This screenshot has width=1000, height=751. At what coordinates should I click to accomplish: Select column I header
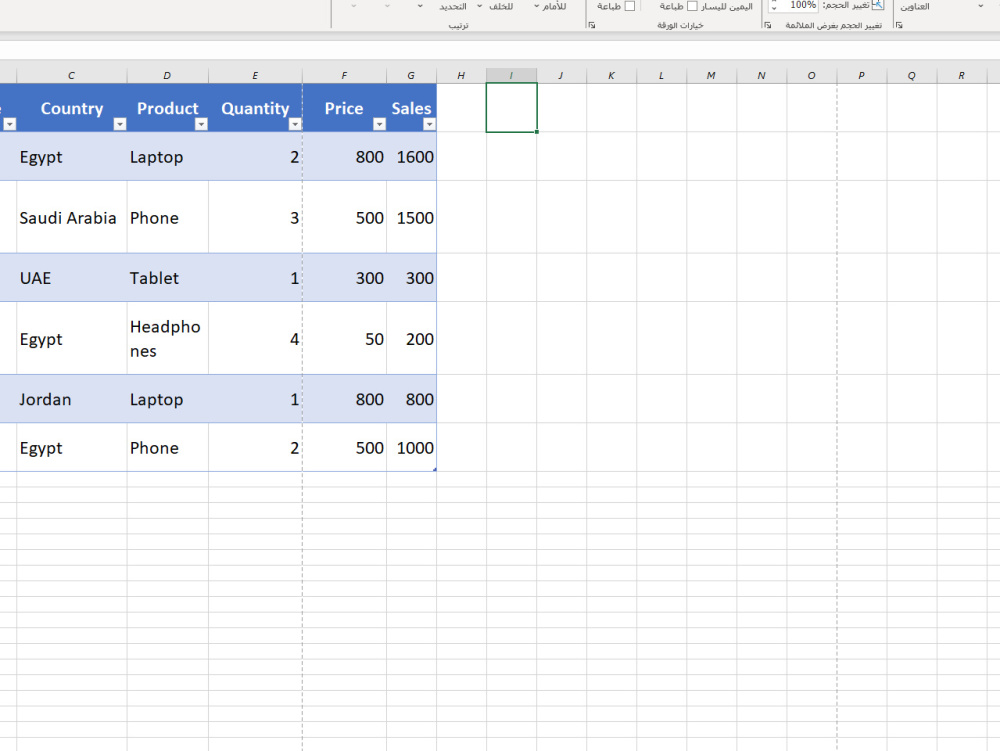click(511, 75)
